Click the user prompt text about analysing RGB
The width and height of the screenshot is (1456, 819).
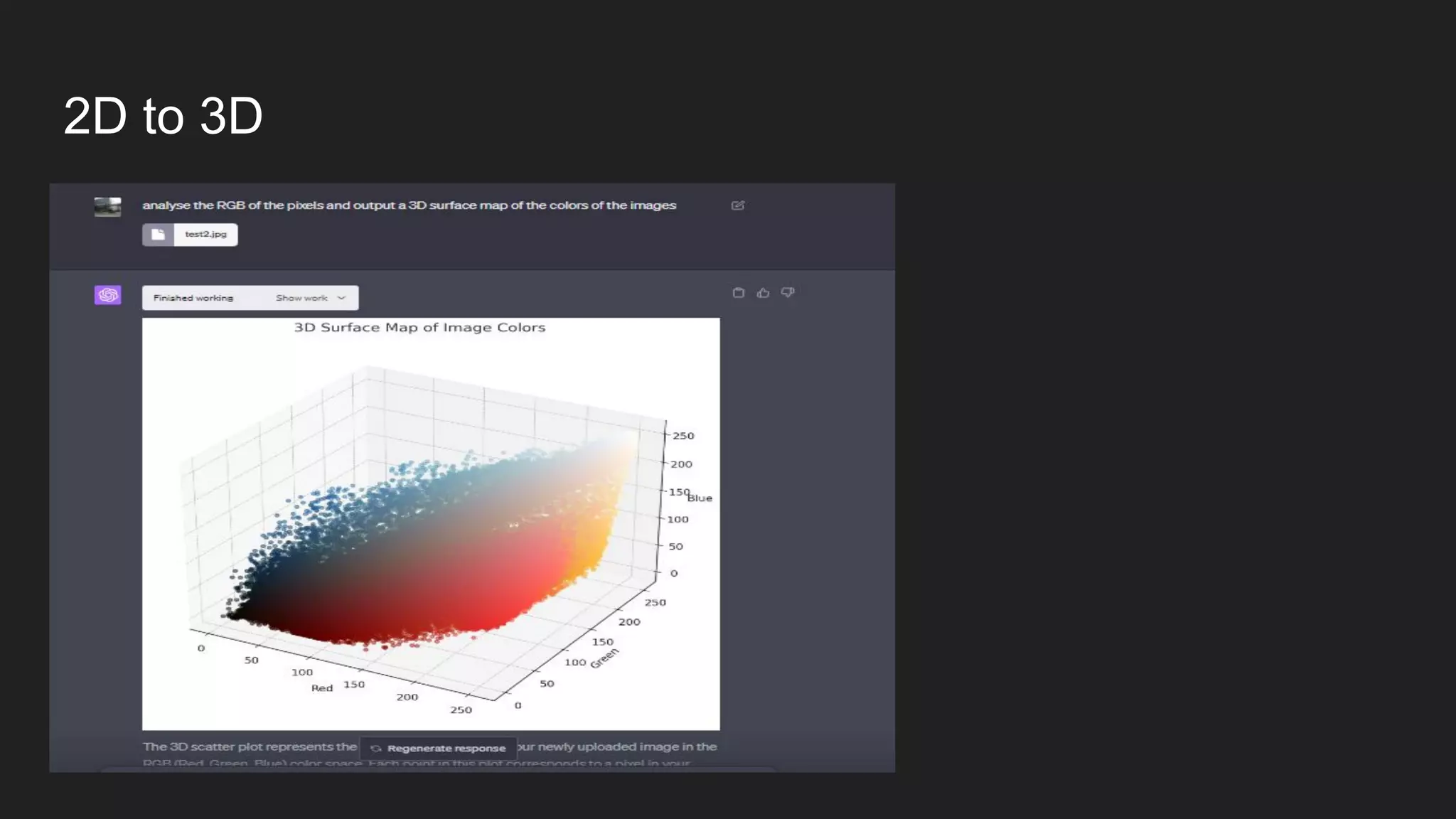pyautogui.click(x=409, y=205)
